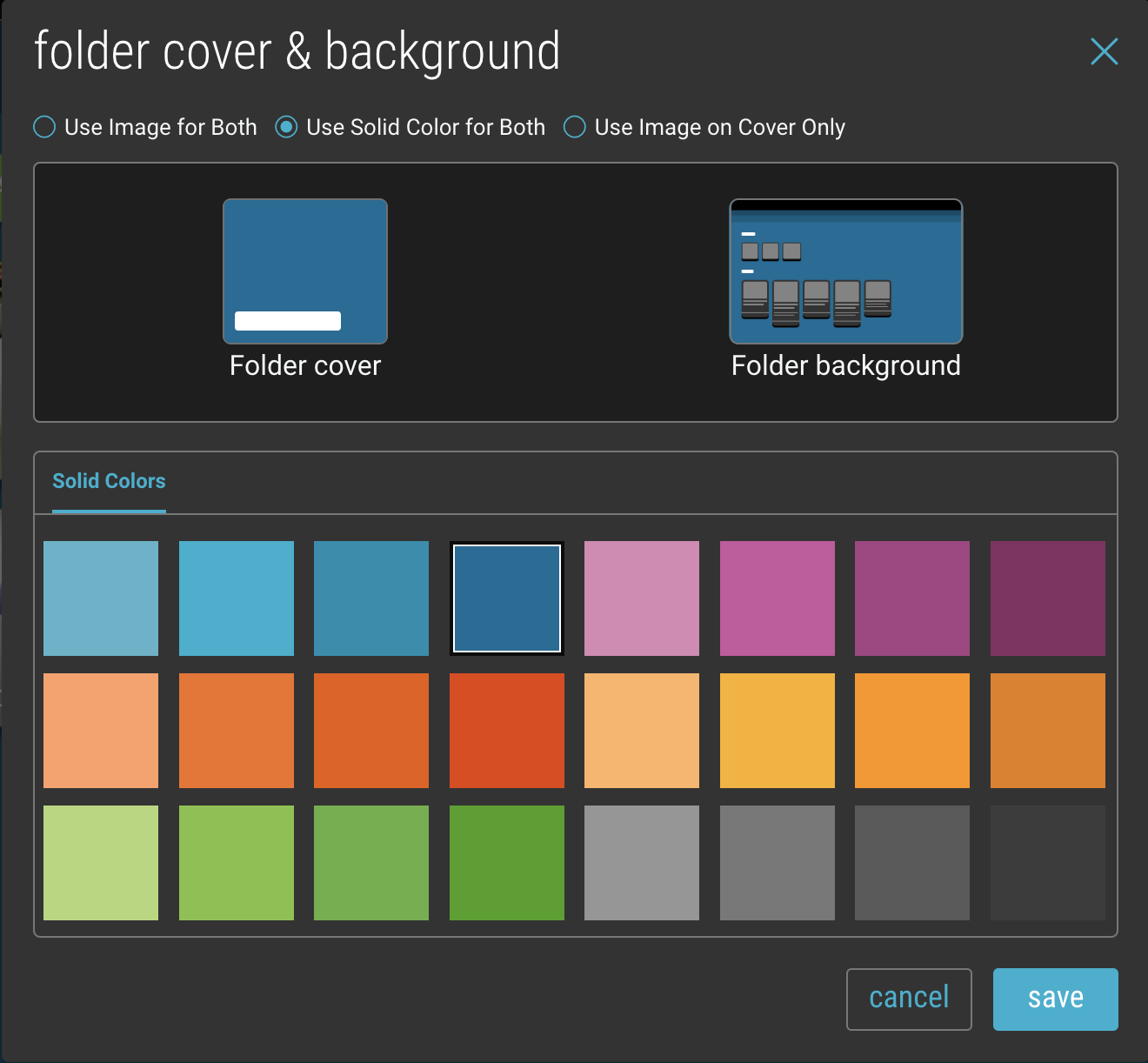Select the currently highlighted dark blue swatch
The image size is (1148, 1063).
507,598
